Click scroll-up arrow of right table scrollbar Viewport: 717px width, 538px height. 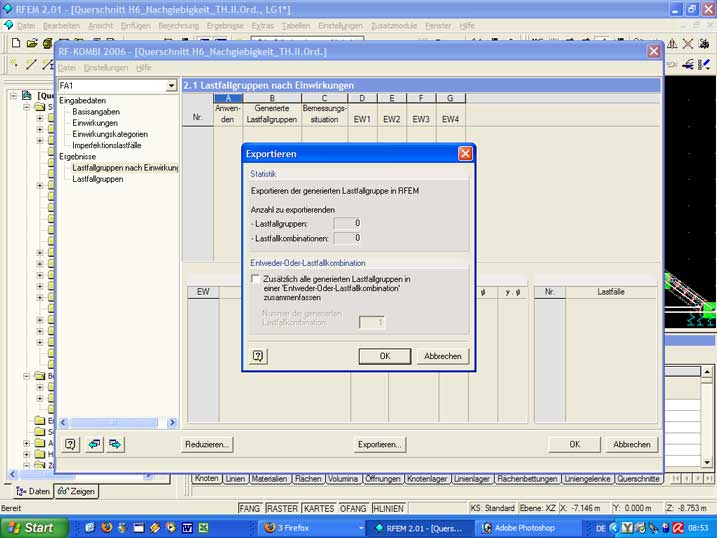[x=707, y=371]
